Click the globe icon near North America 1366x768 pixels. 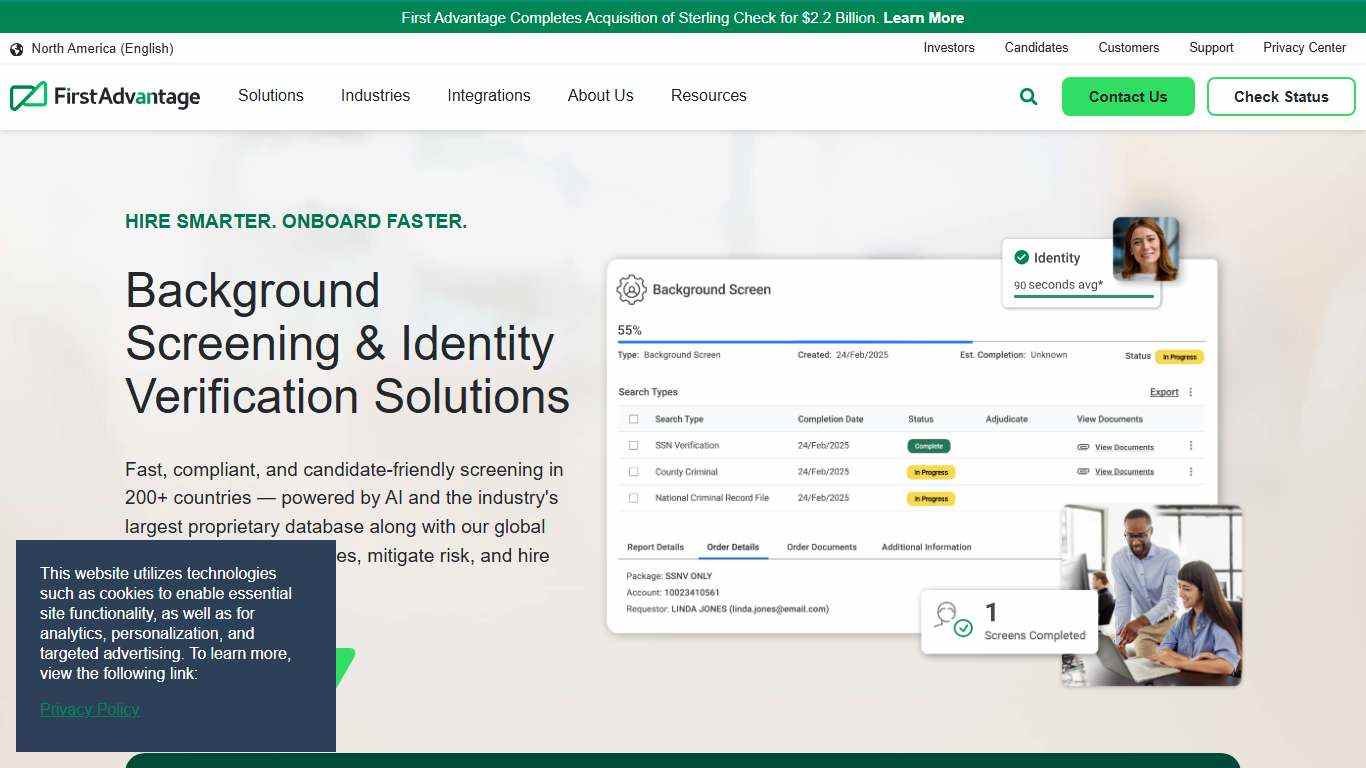(16, 48)
